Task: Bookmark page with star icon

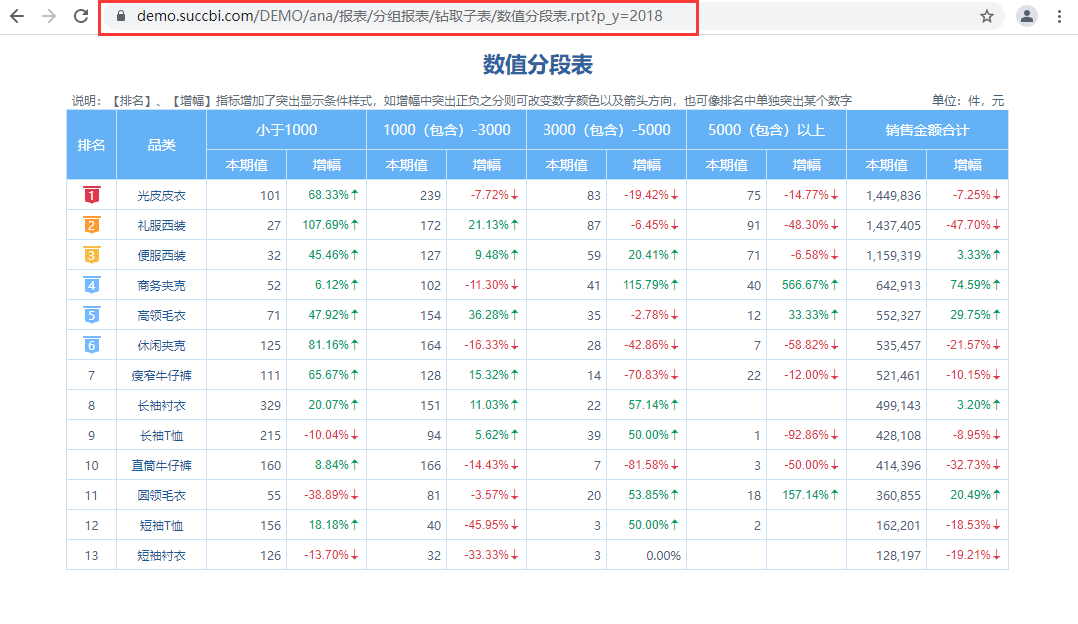Action: 987,16
